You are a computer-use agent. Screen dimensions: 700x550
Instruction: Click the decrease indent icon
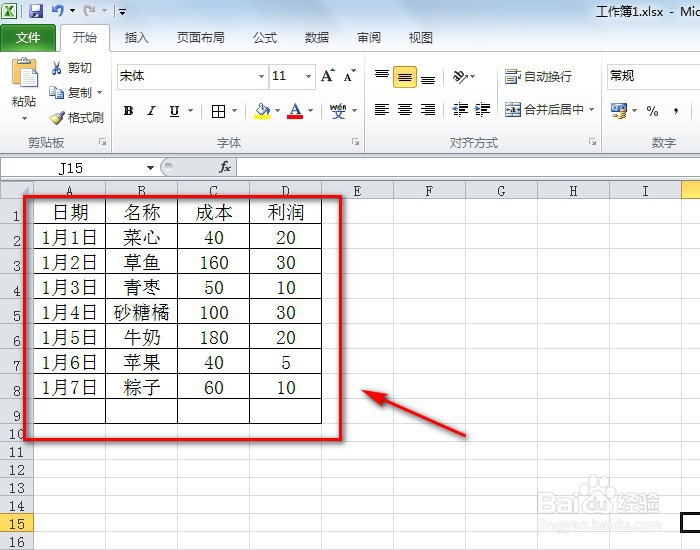point(460,109)
